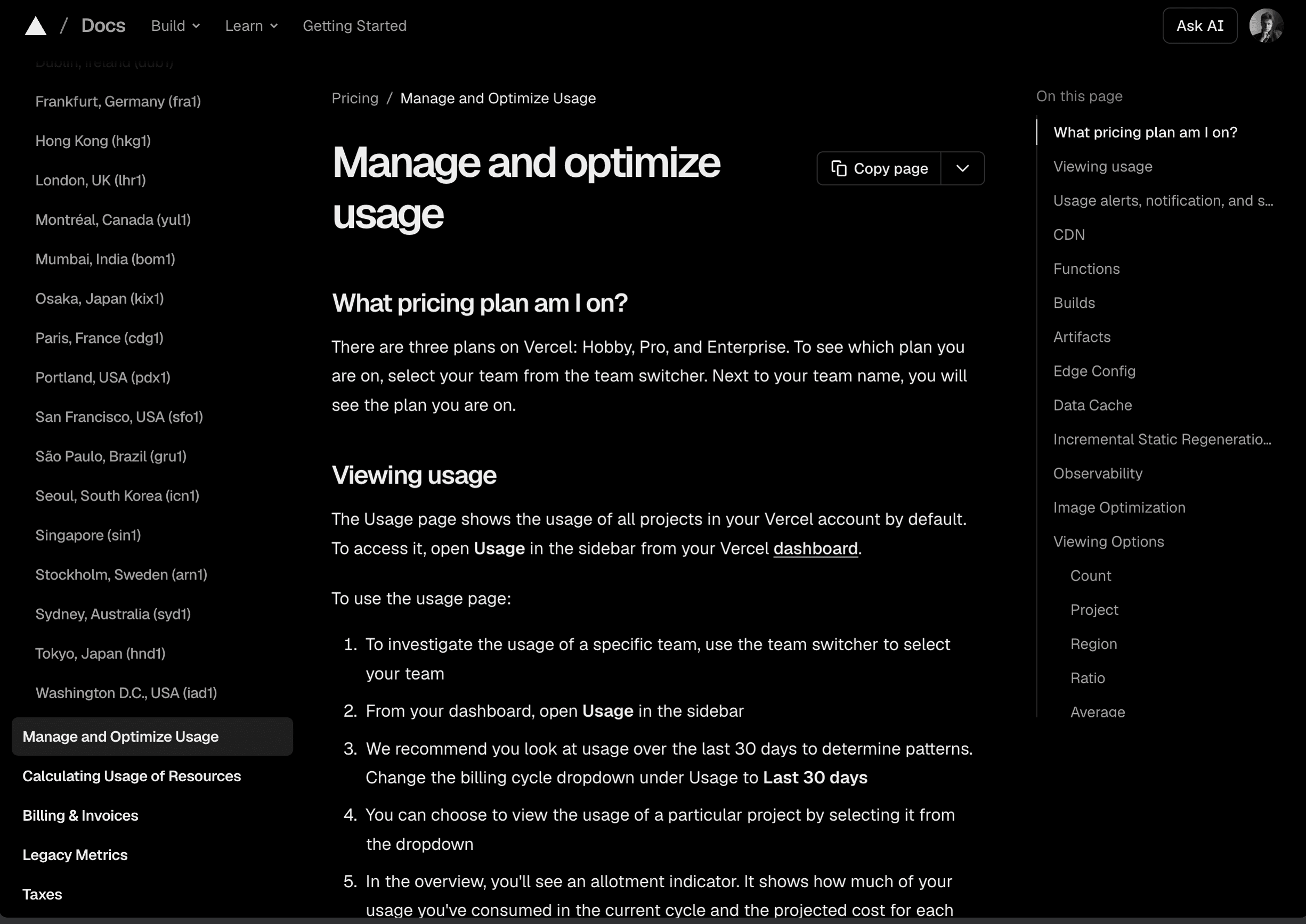Jump to Count subsection
Viewport: 1306px width, 924px height.
1090,576
